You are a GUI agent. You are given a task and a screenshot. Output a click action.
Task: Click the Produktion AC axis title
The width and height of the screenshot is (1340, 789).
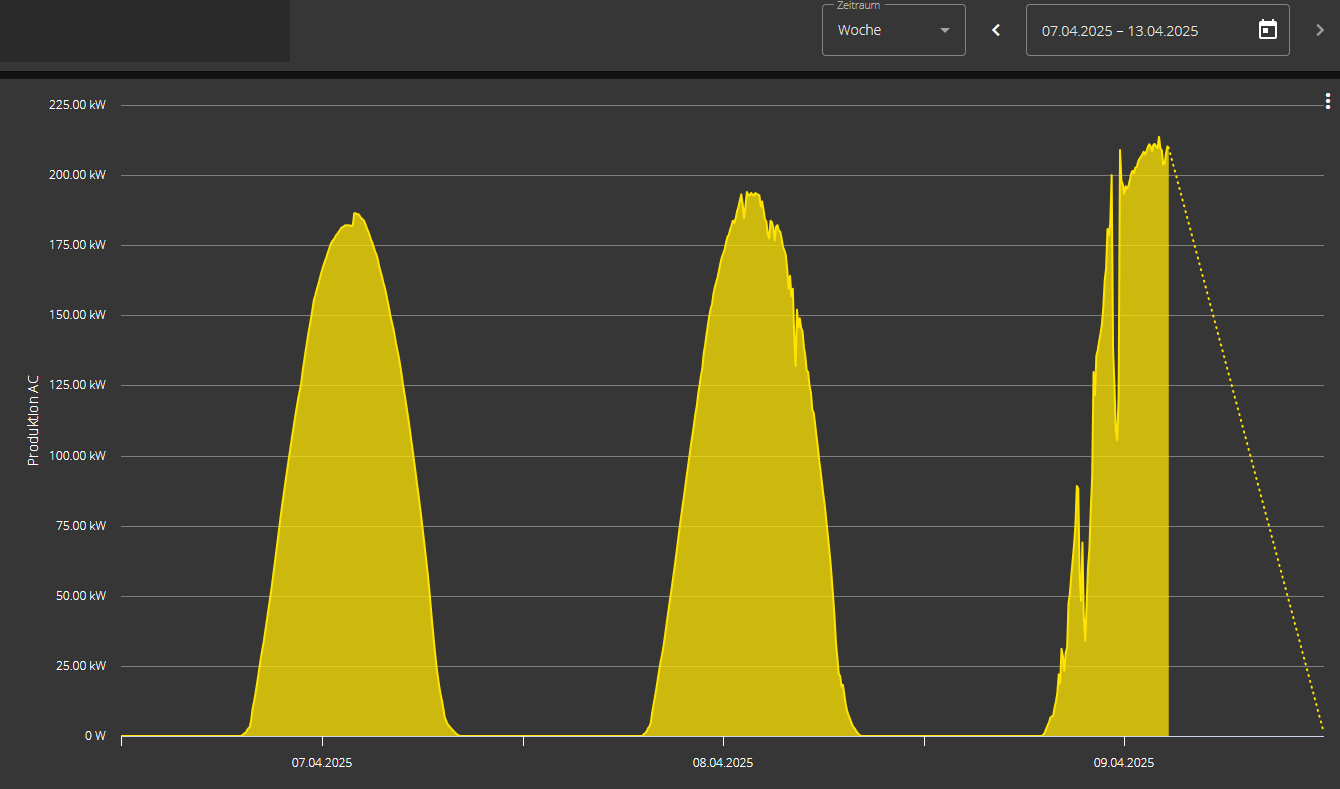pyautogui.click(x=33, y=419)
